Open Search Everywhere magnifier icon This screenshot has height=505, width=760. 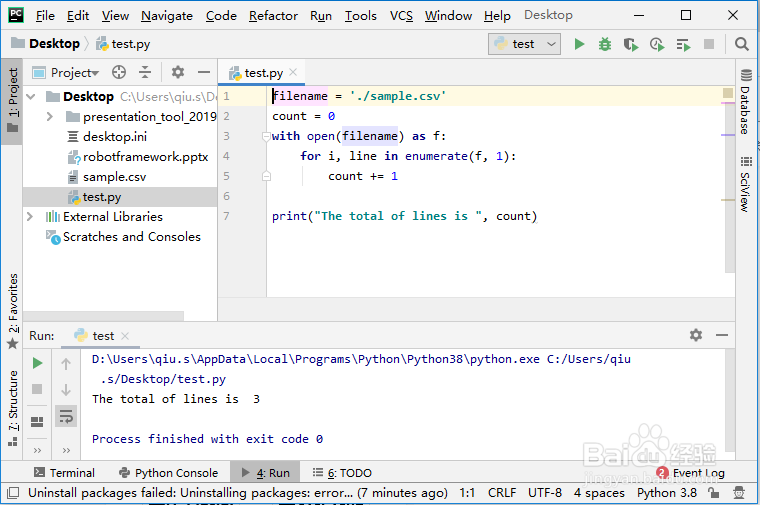(x=741, y=44)
